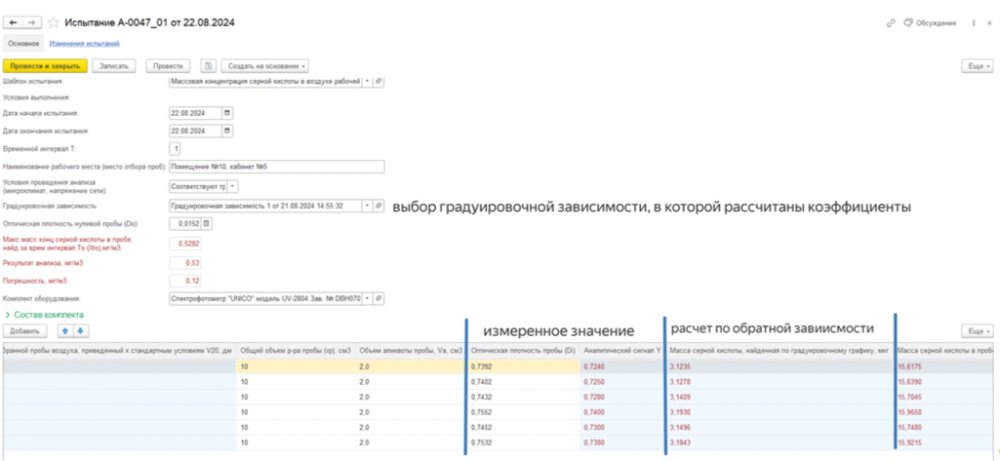Add this test to favorites with the star
The width and height of the screenshot is (1000, 461).
pos(53,21)
